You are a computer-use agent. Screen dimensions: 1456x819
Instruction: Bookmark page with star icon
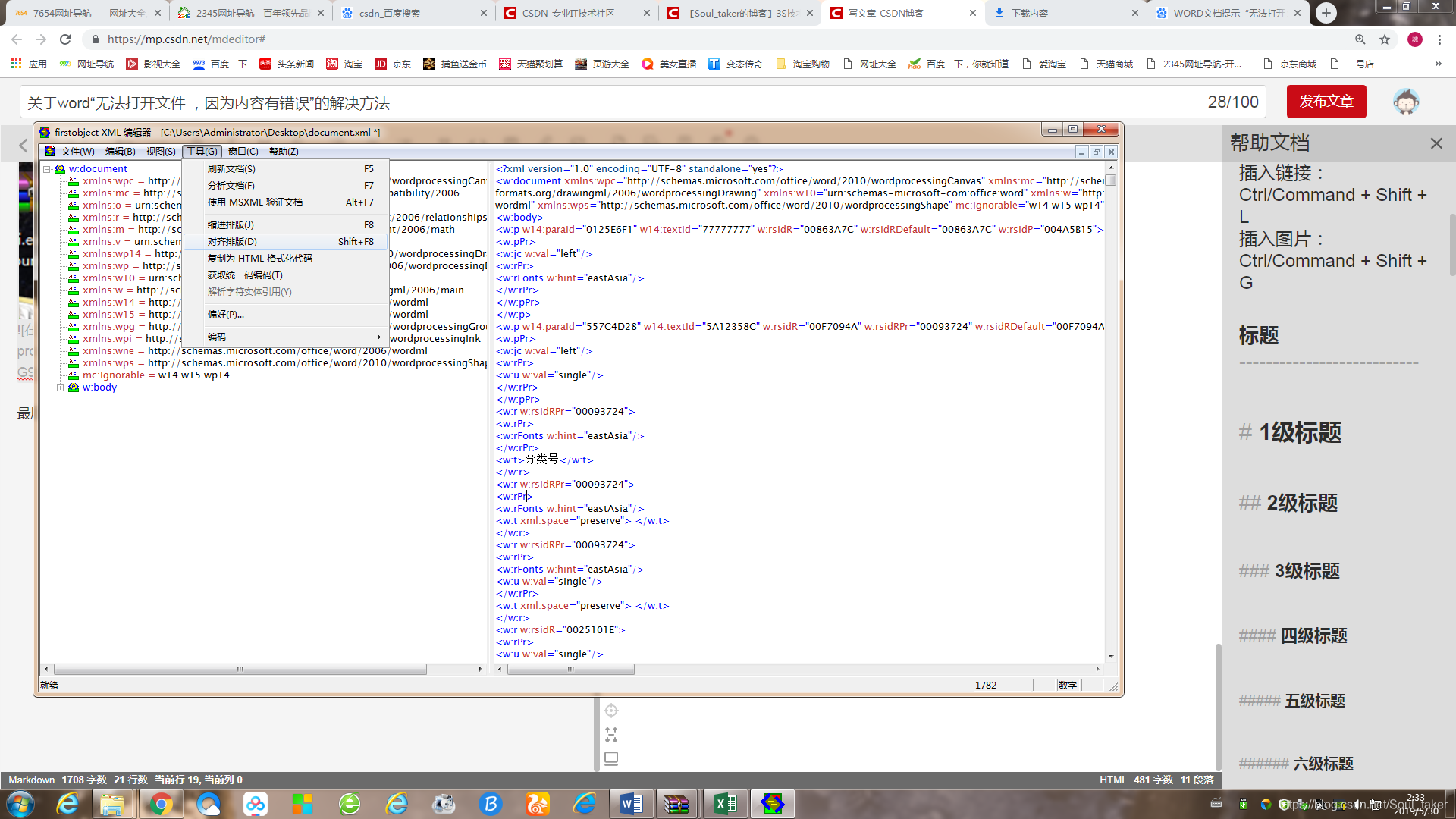(x=1385, y=39)
